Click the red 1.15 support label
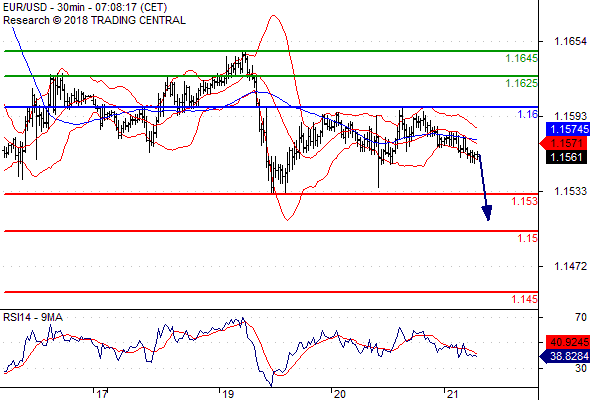Screen dimensions: 590x400 tap(528, 238)
